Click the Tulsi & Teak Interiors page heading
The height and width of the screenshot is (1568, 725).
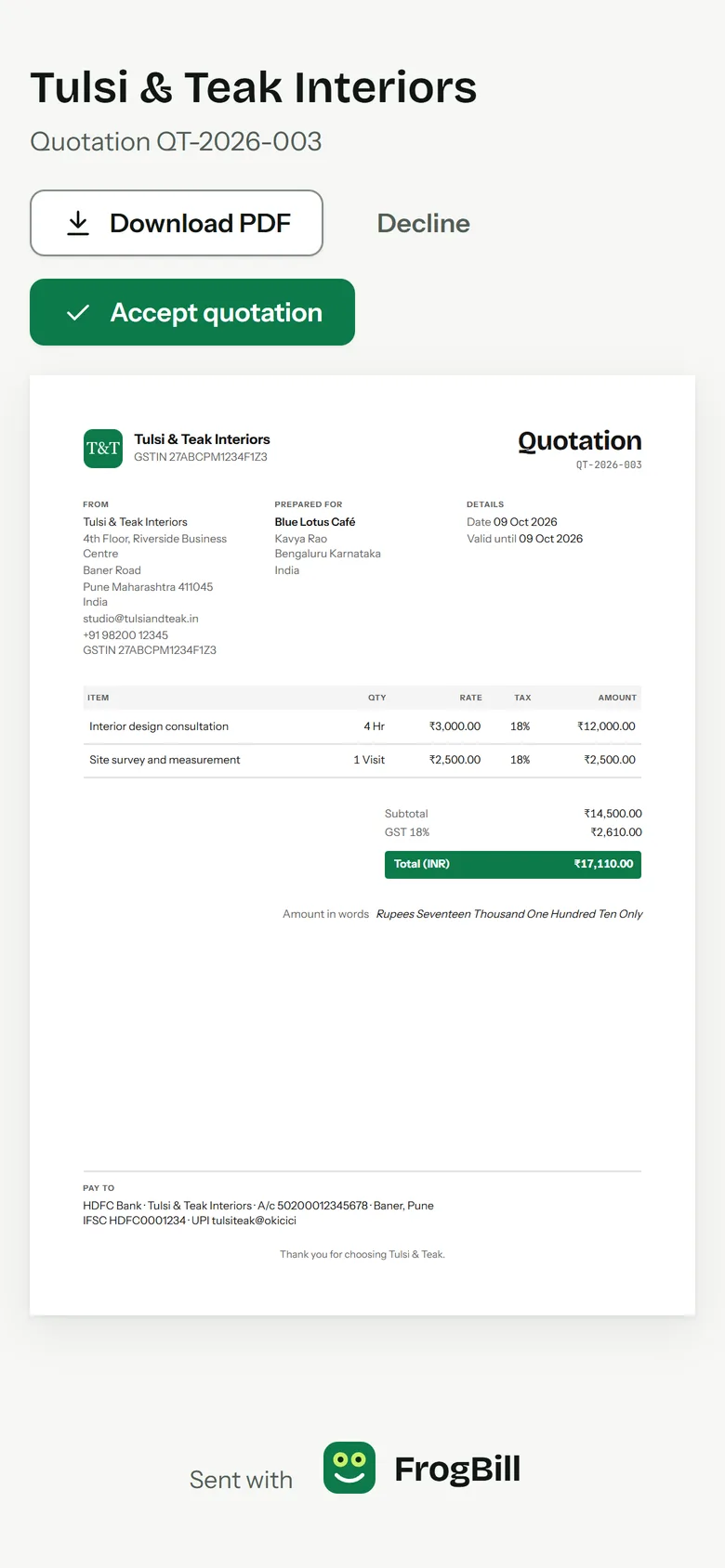254,87
